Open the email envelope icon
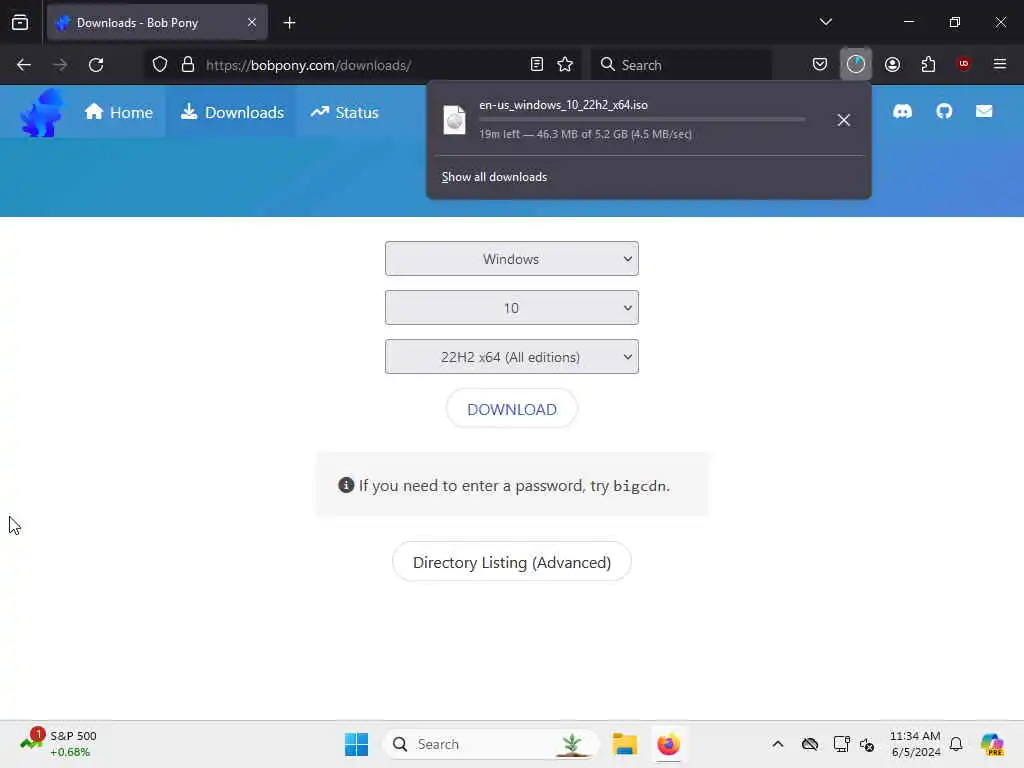 pos(984,112)
